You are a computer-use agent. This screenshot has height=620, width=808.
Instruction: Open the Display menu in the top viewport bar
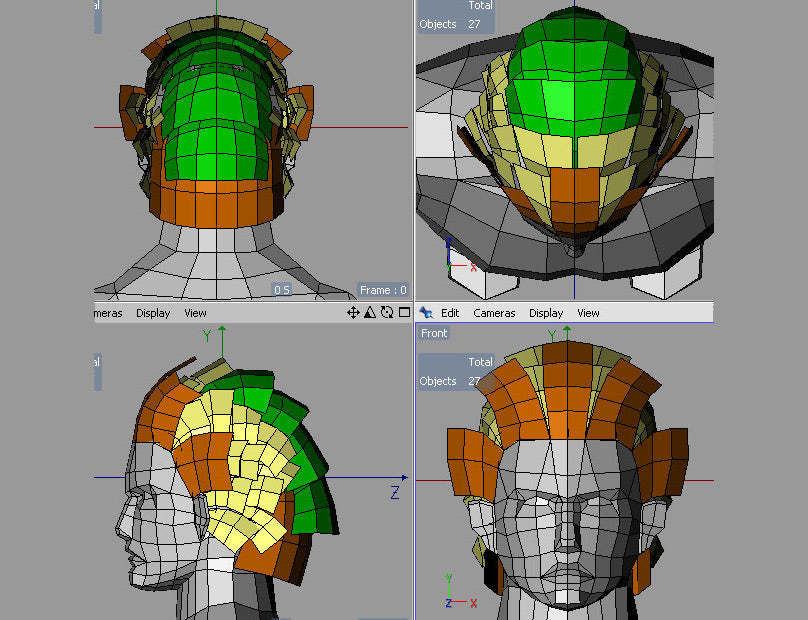coord(152,312)
